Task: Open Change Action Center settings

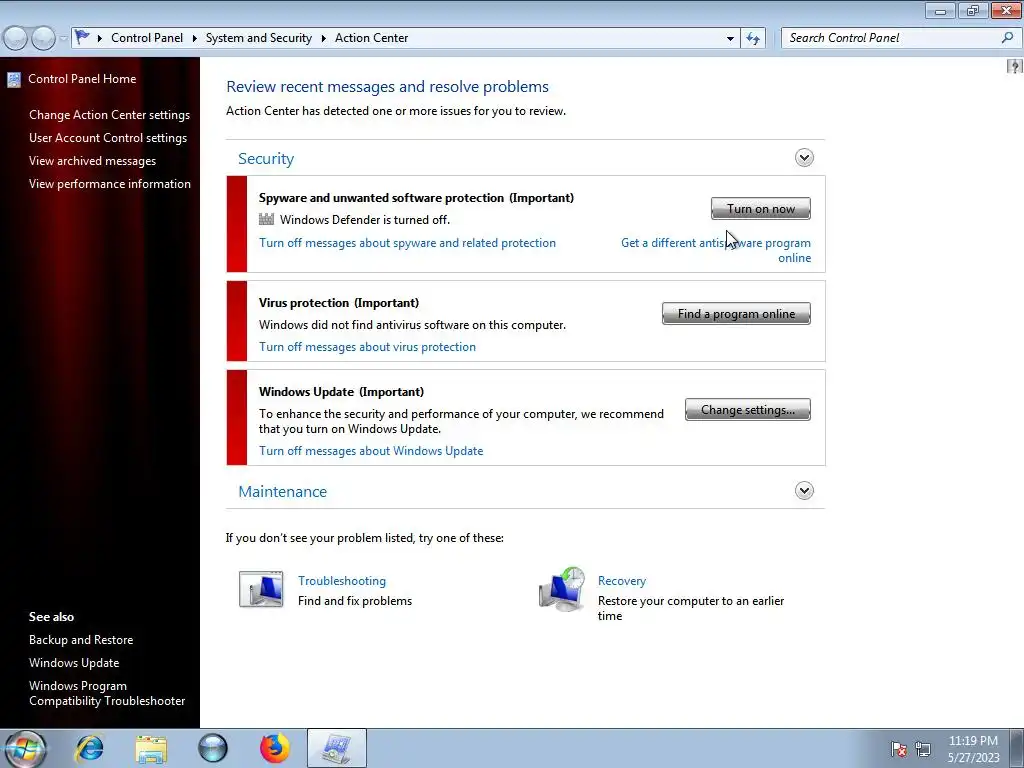Action: (x=109, y=115)
